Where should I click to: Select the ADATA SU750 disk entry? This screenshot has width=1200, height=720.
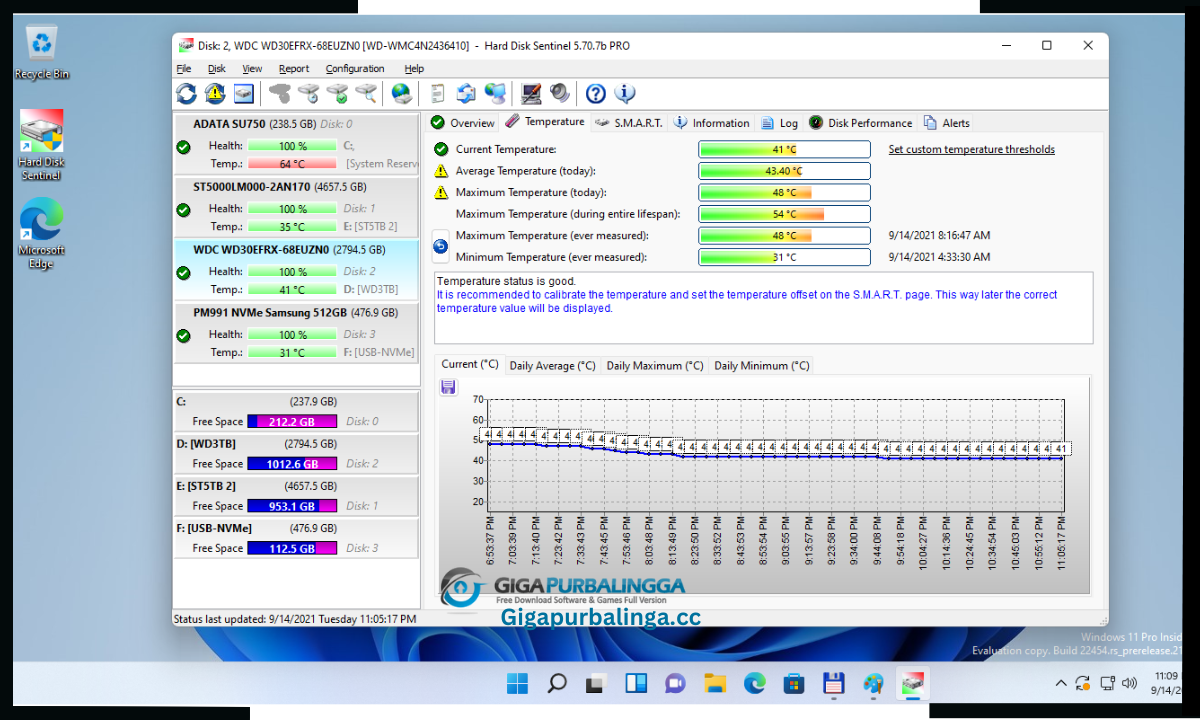(296, 143)
